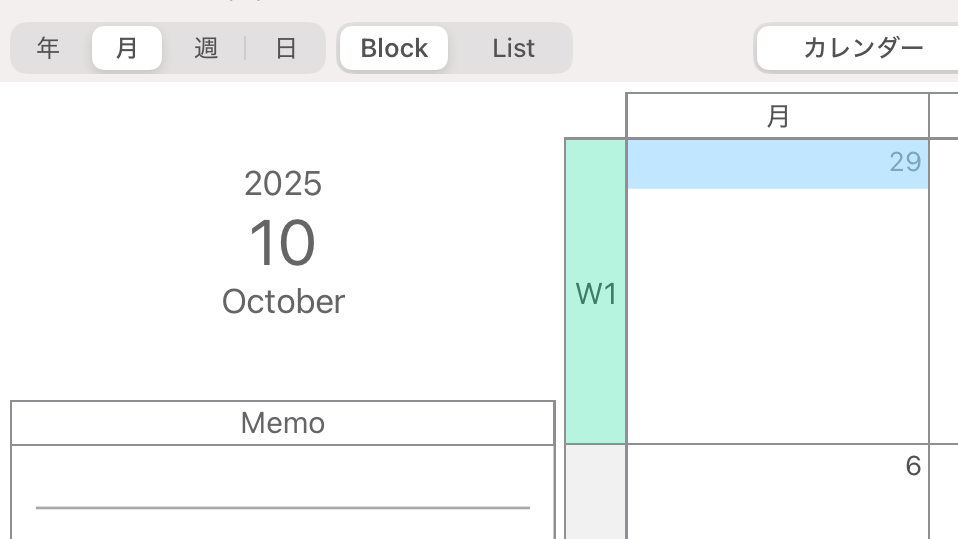Click the 月 weekday column header

click(777, 116)
